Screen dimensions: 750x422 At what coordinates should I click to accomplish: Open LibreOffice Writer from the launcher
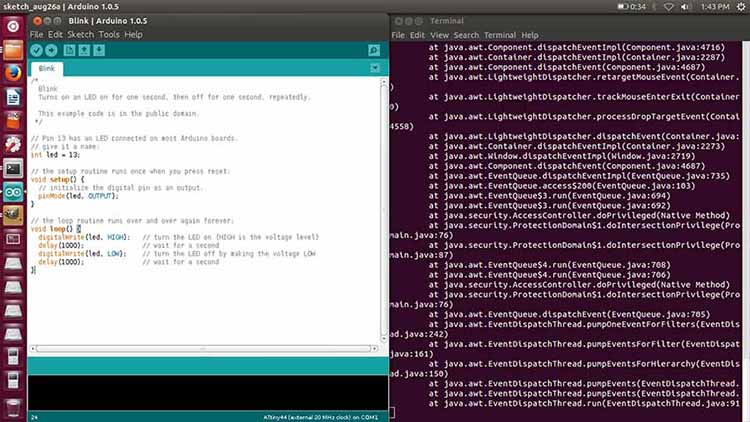(x=13, y=97)
